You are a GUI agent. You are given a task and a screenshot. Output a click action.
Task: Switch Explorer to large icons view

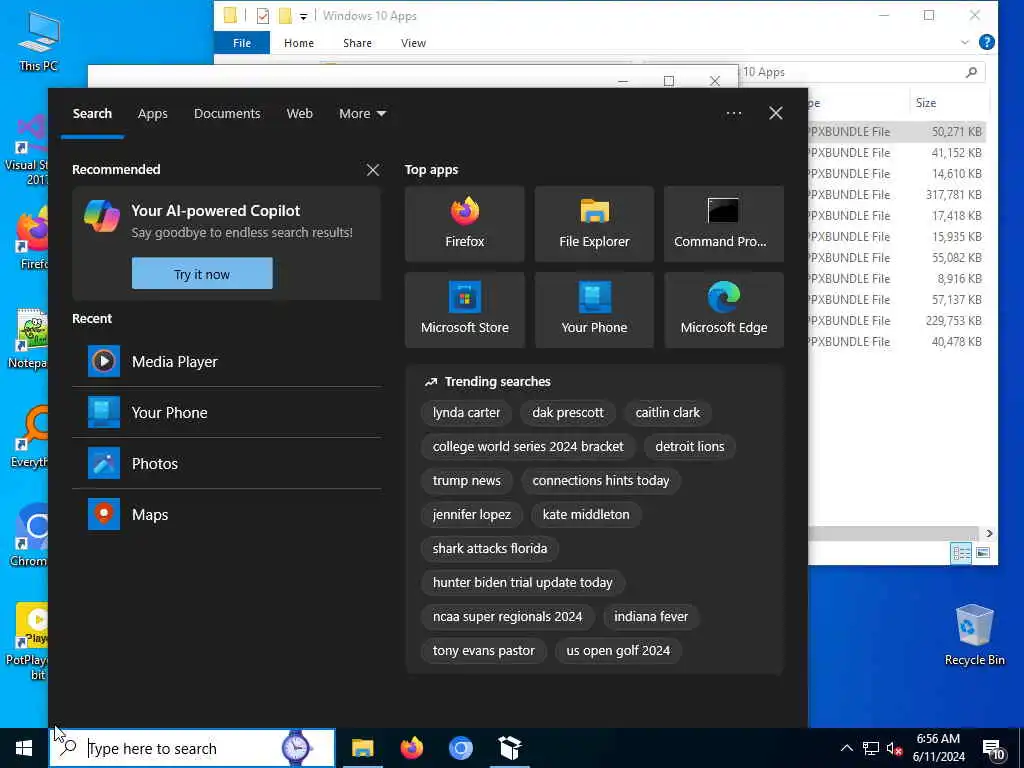tap(982, 553)
